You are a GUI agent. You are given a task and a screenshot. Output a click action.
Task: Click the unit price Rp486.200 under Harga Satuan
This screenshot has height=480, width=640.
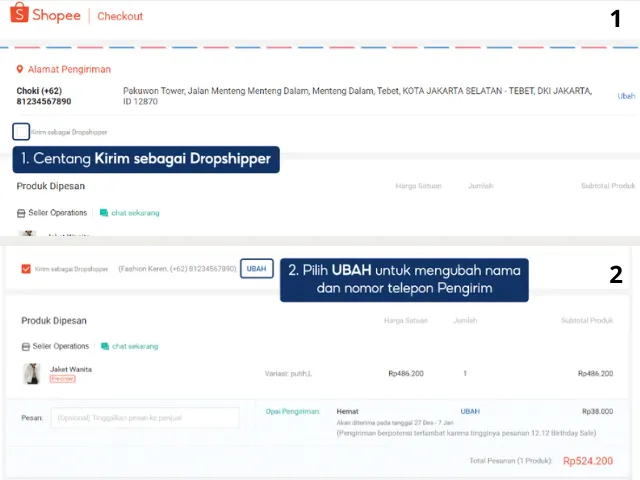point(406,373)
